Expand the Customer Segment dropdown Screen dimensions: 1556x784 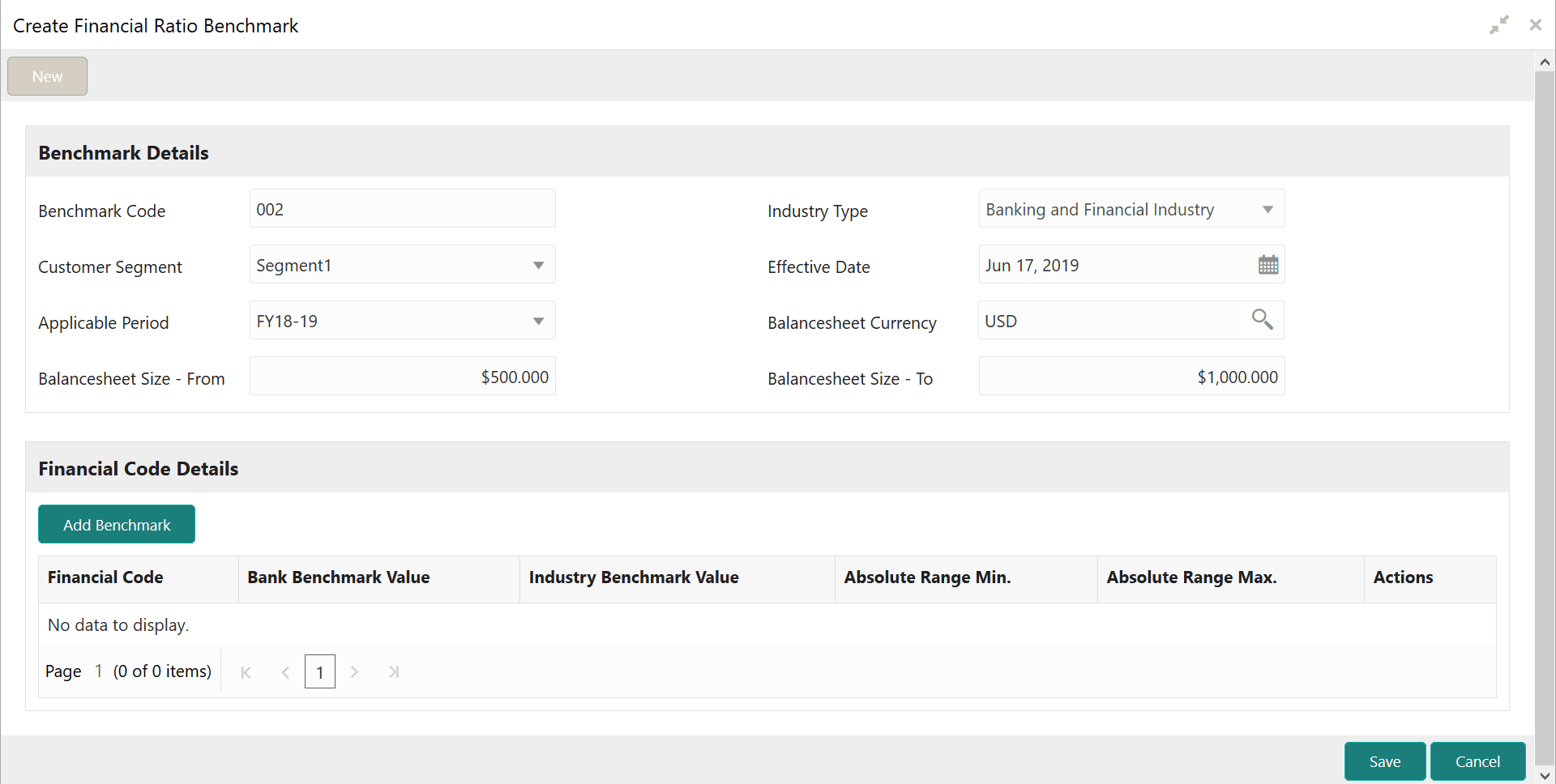(x=538, y=266)
